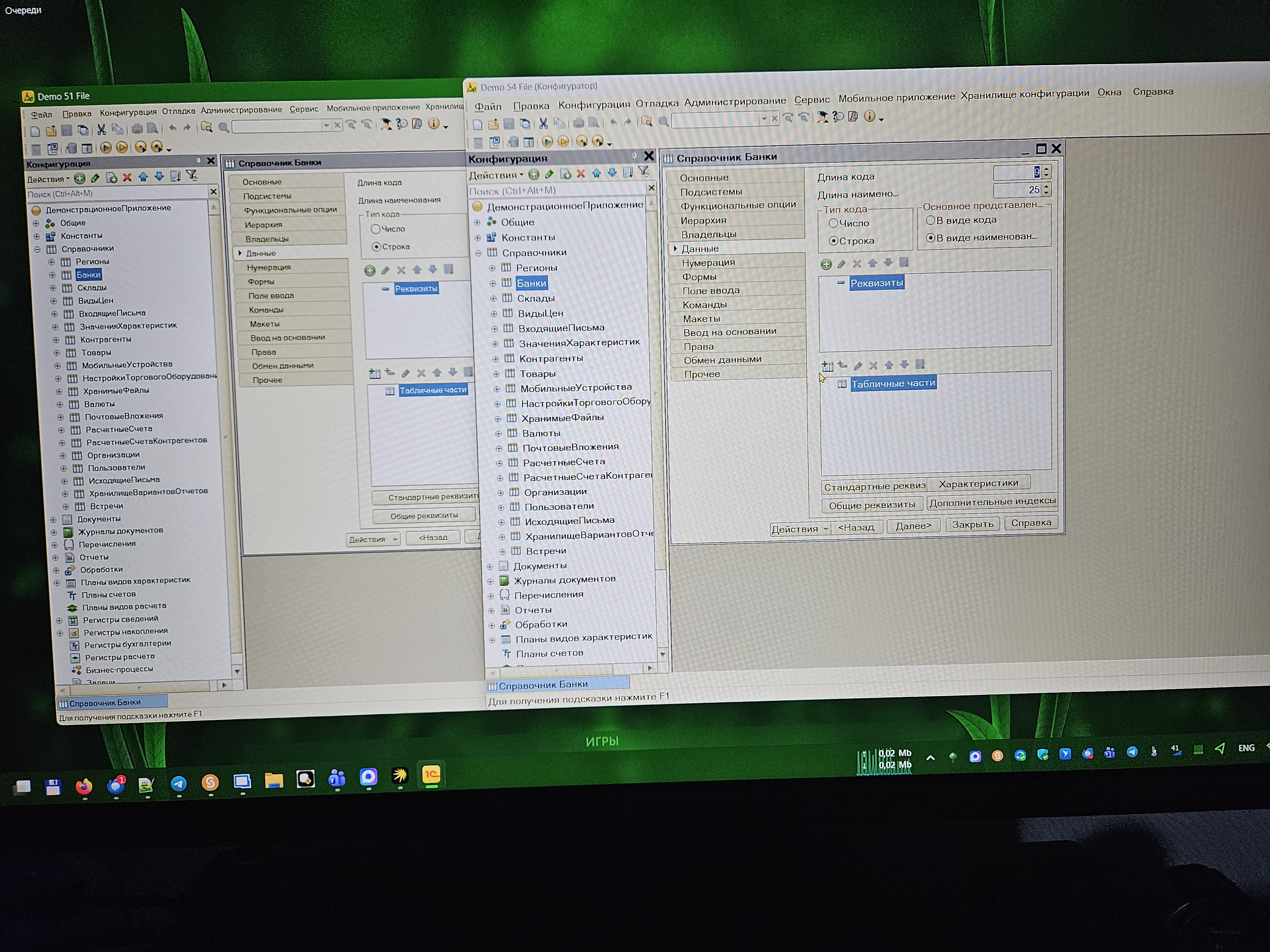The width and height of the screenshot is (1270, 952).
Task: Expand the Отчеты node in Demo 54 tree
Action: pos(491,611)
